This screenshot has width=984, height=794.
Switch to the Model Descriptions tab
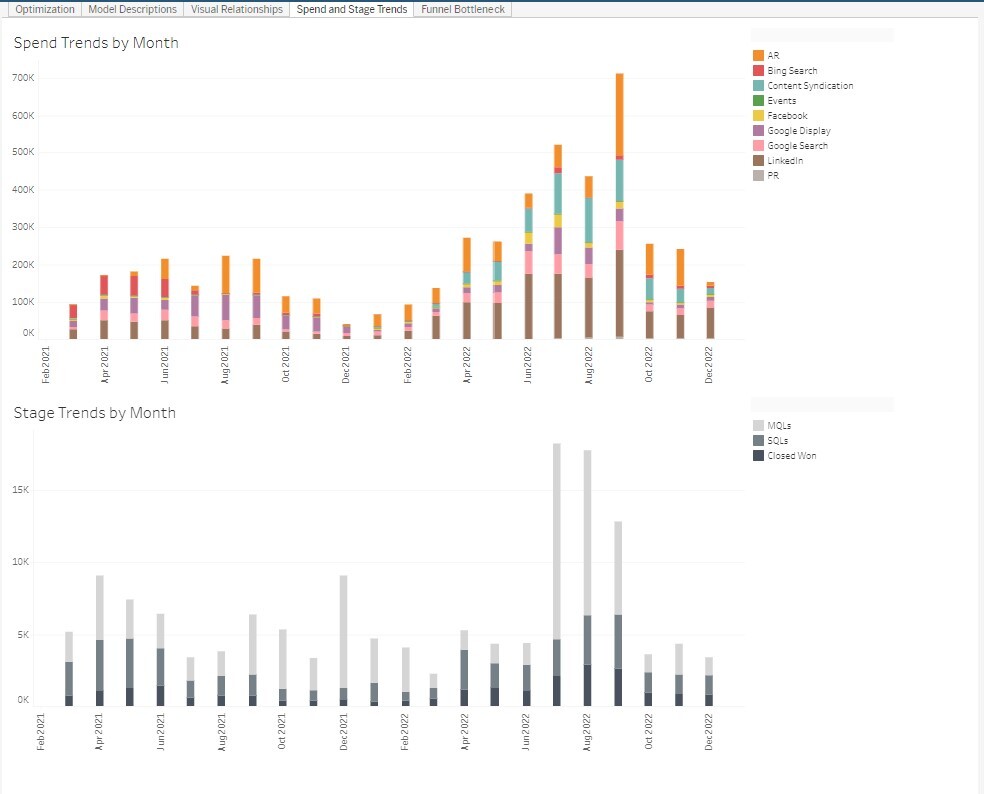(x=132, y=9)
